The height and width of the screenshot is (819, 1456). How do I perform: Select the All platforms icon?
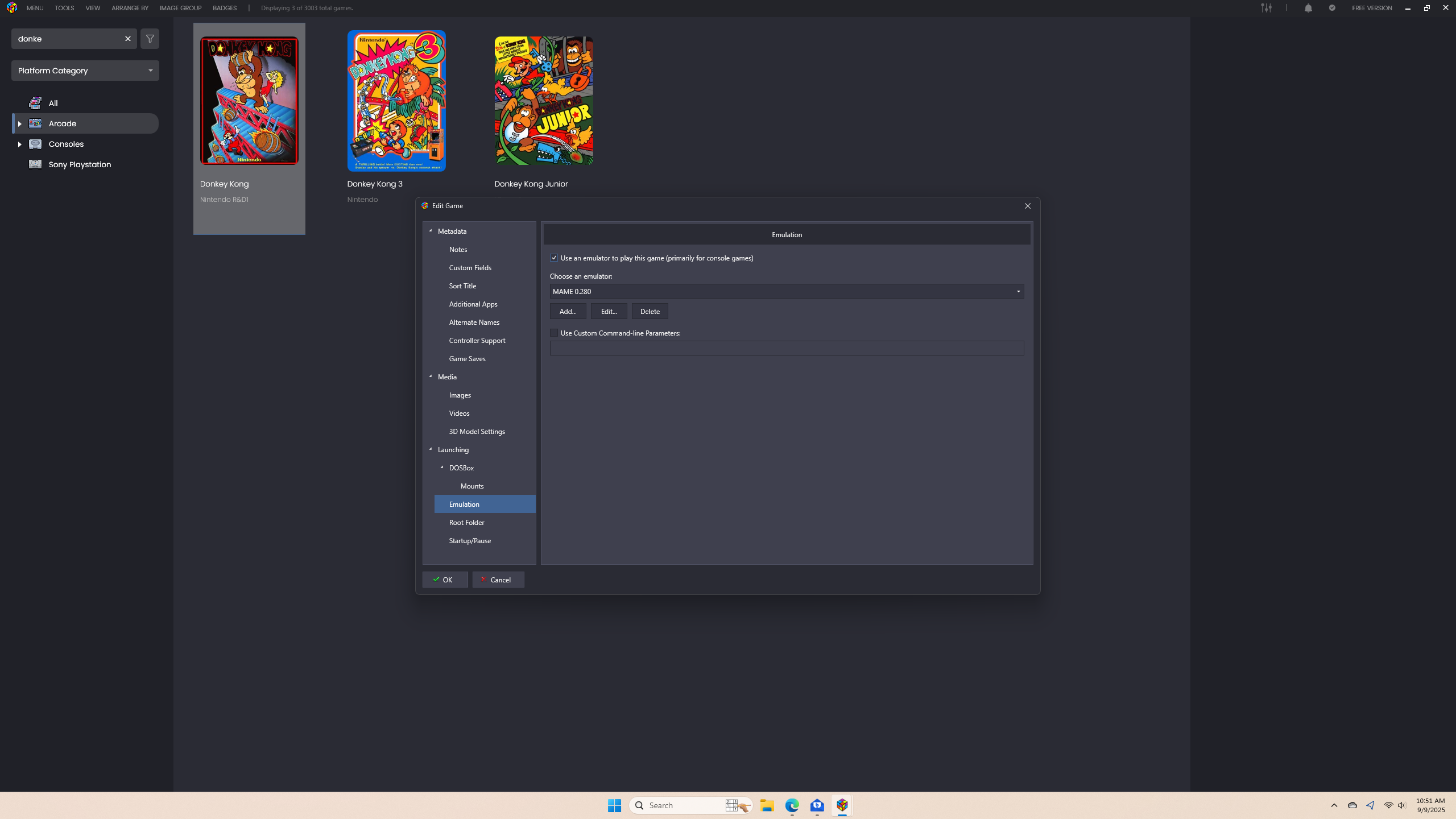pos(35,103)
